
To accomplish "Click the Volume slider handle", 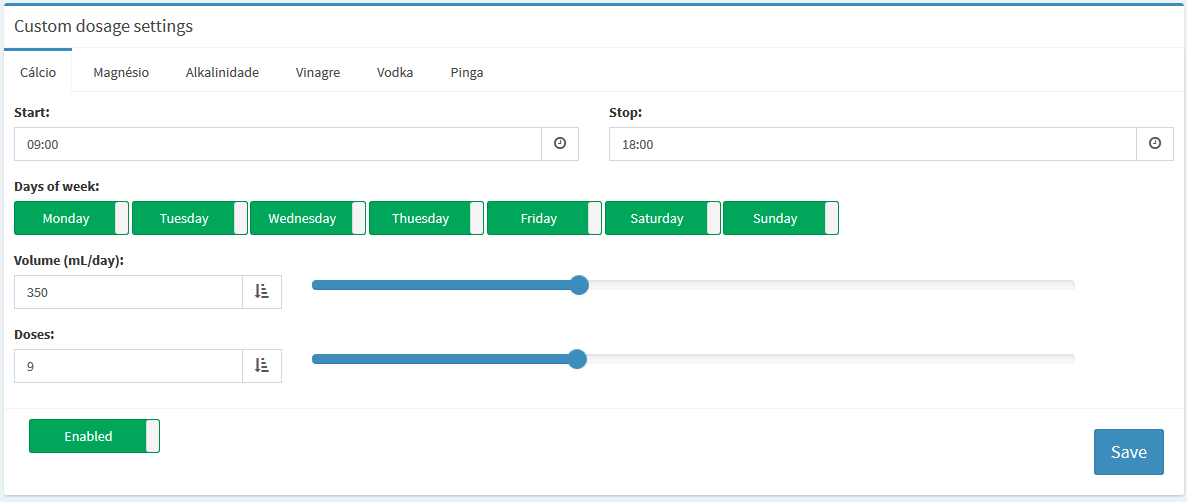I will point(579,285).
